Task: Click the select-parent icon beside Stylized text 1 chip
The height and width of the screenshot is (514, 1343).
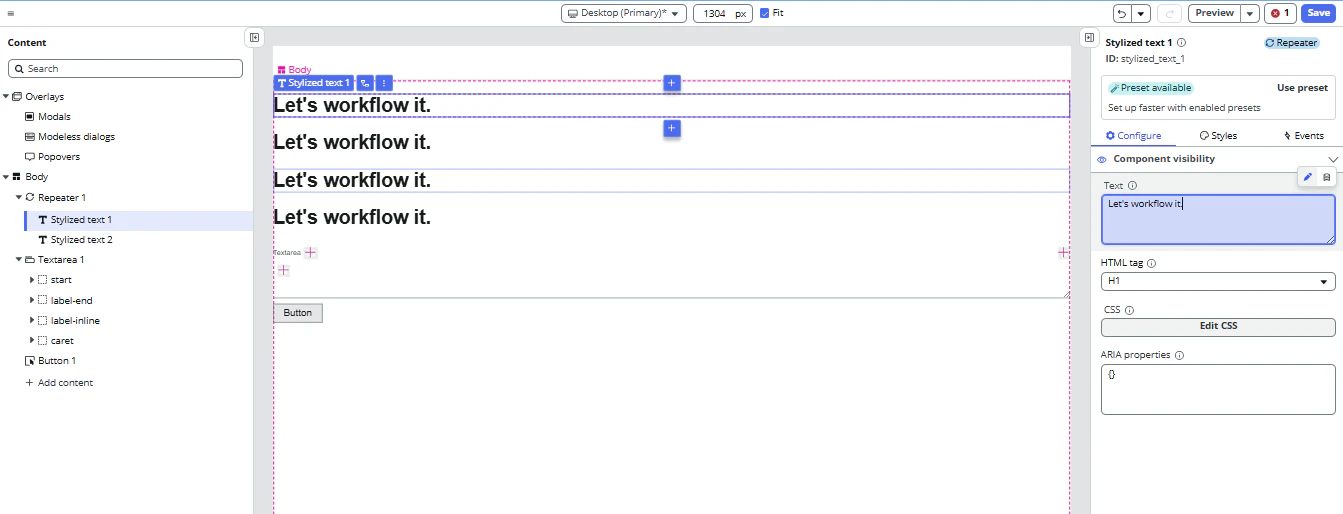Action: coord(365,83)
